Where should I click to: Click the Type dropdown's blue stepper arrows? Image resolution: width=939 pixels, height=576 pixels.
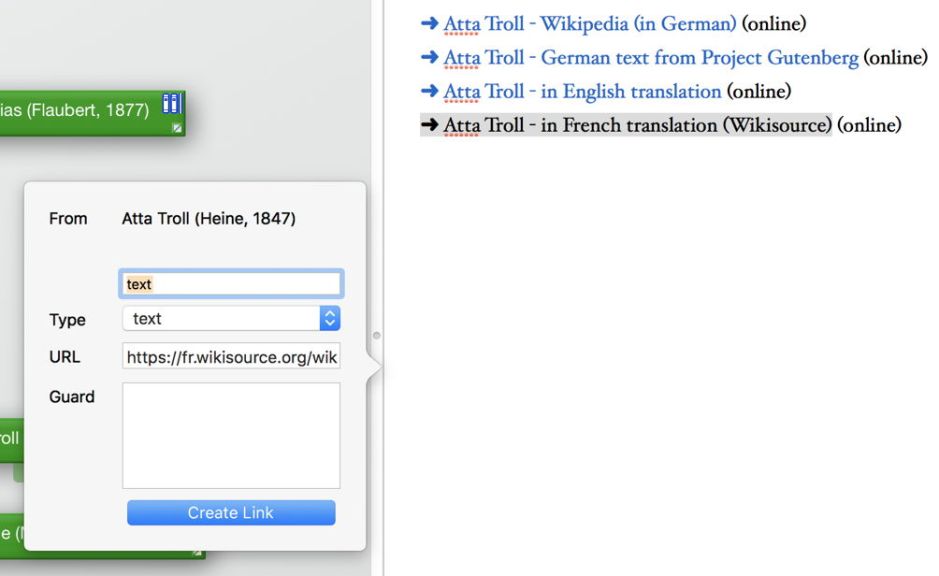(x=330, y=319)
